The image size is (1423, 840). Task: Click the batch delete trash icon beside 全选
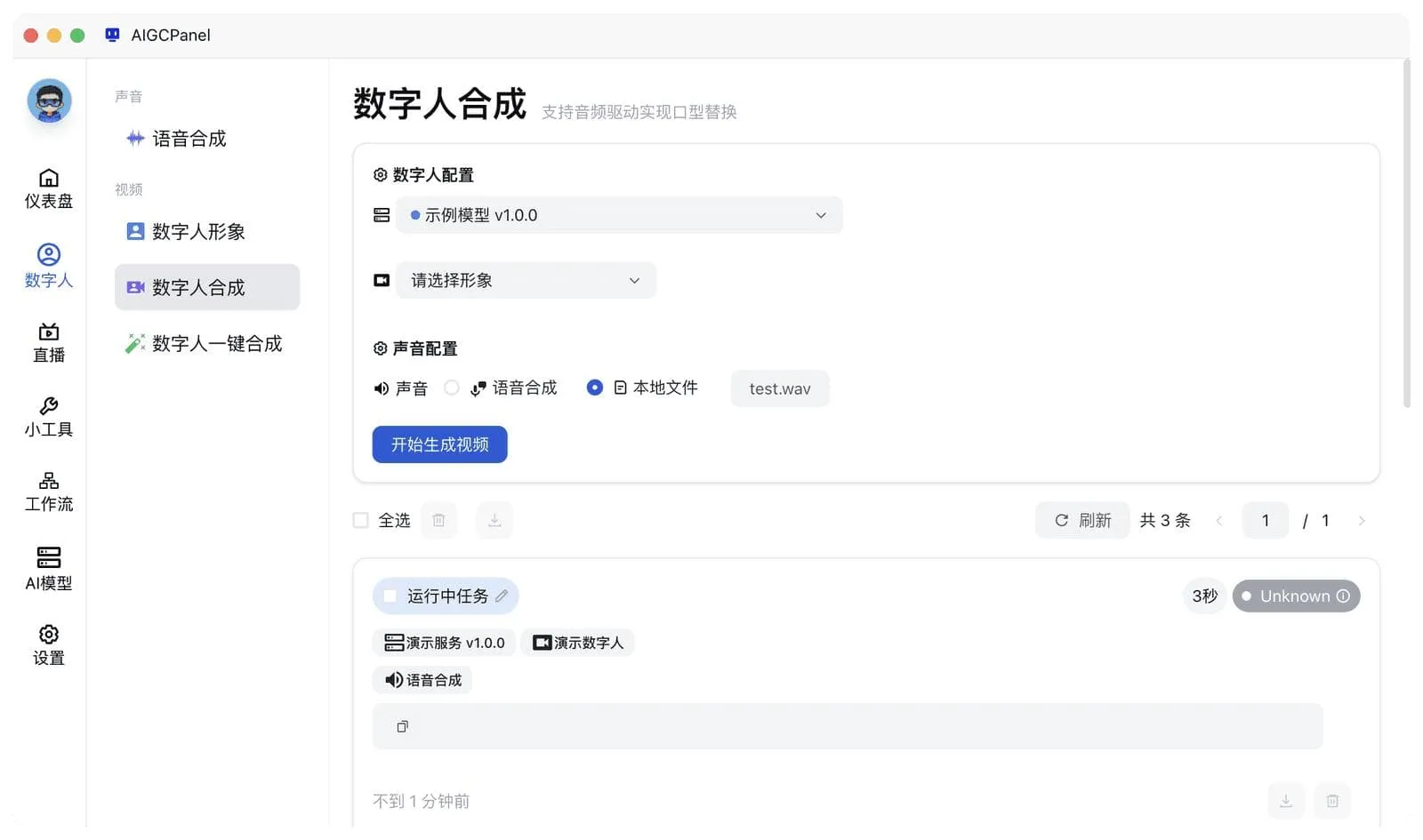[x=438, y=520]
